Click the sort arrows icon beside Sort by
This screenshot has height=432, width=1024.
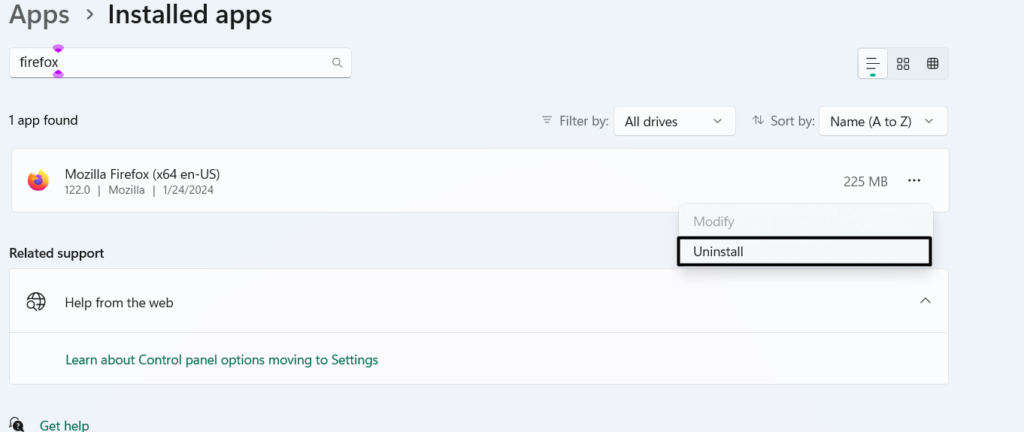click(758, 120)
